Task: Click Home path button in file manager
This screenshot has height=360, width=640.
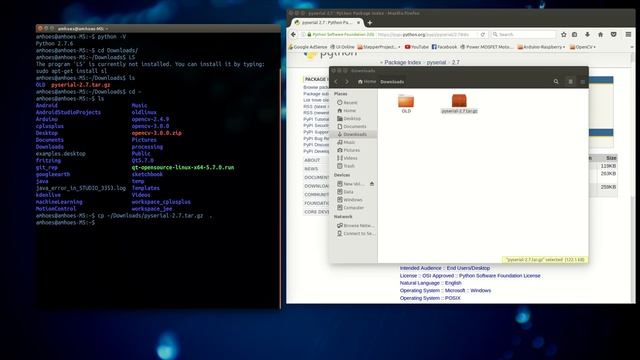Action: pyautogui.click(x=367, y=82)
